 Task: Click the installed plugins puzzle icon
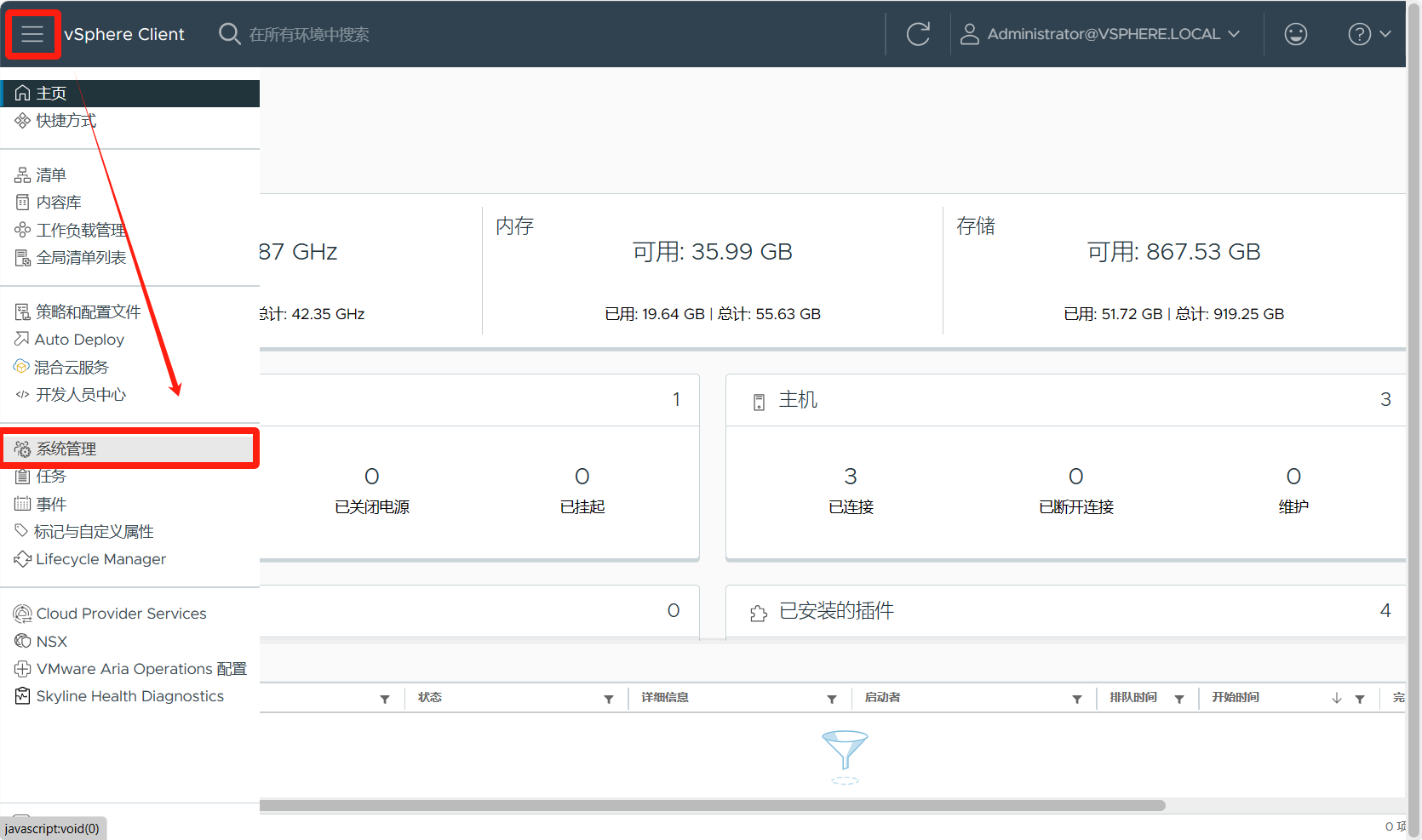[759, 613]
